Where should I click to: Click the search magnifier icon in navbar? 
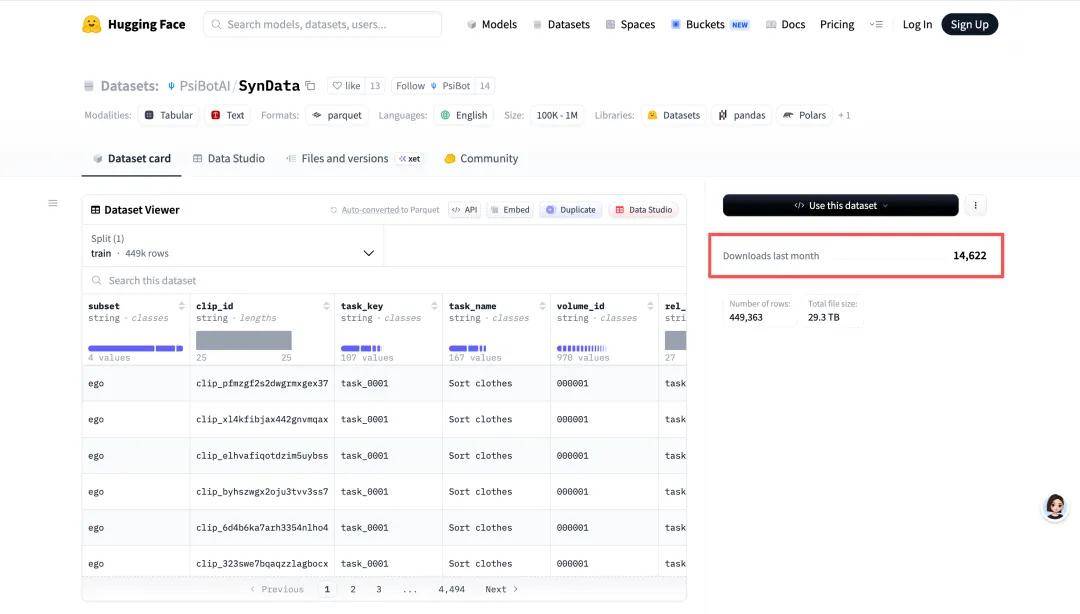pos(216,24)
